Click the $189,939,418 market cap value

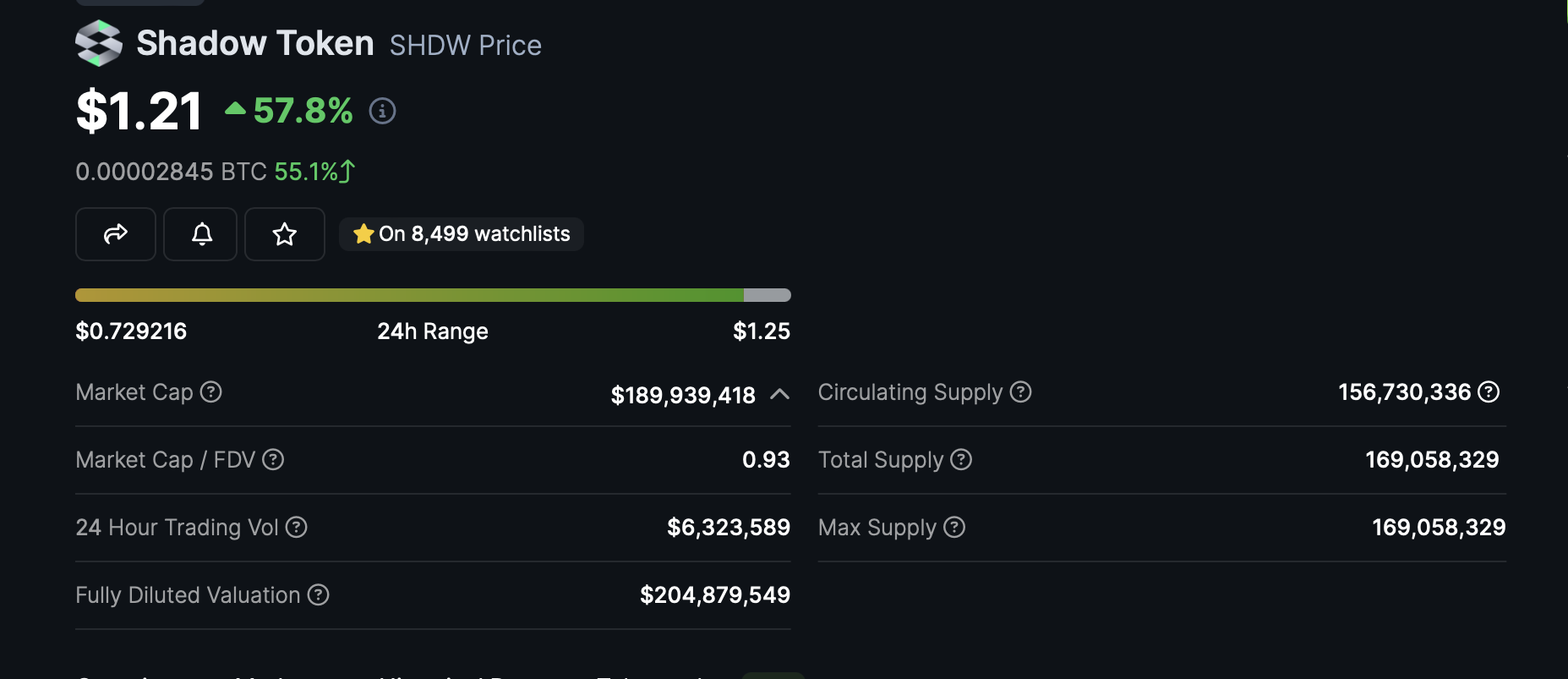683,395
